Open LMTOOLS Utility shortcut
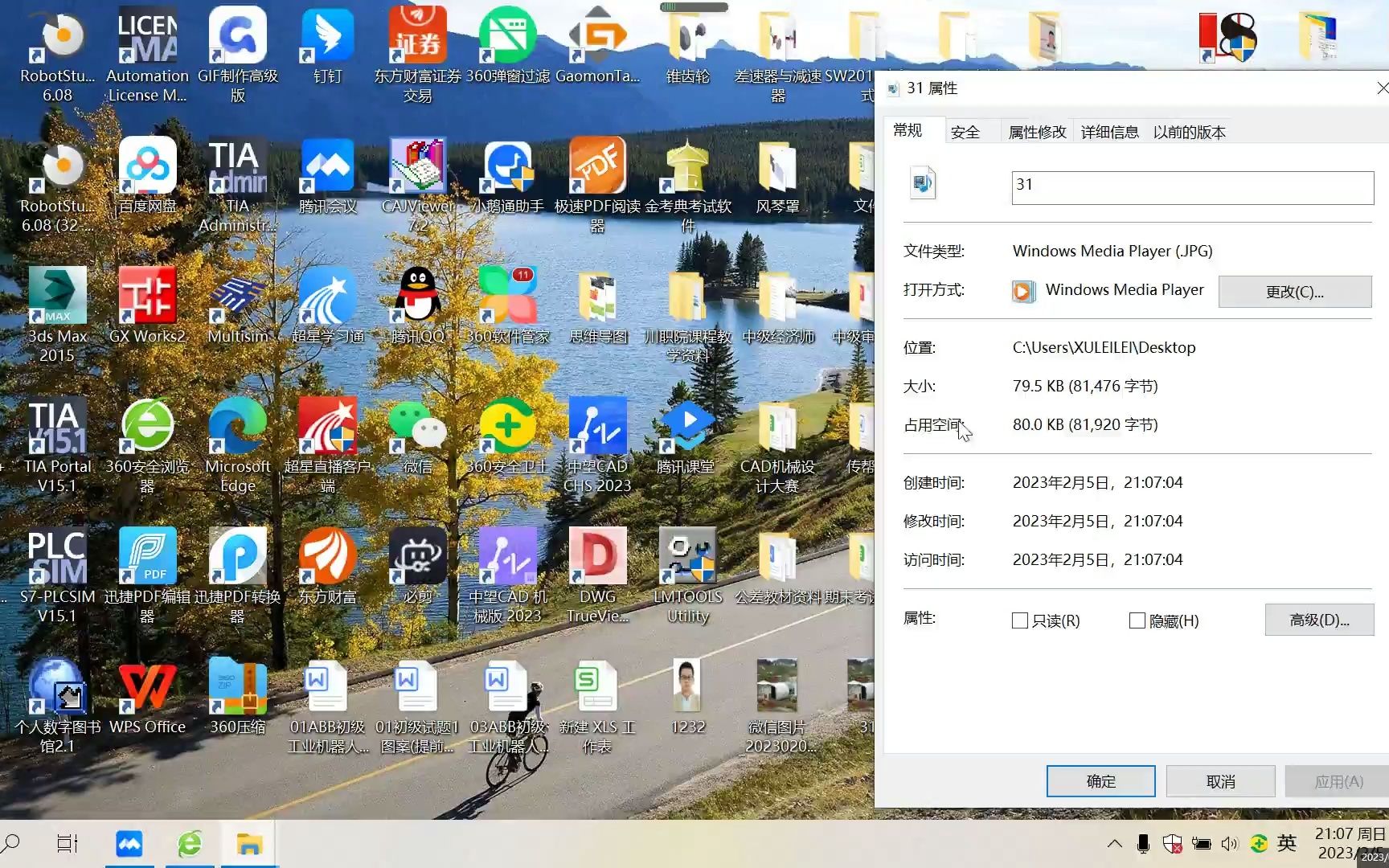Viewport: 1389px width, 868px height. 687,575
